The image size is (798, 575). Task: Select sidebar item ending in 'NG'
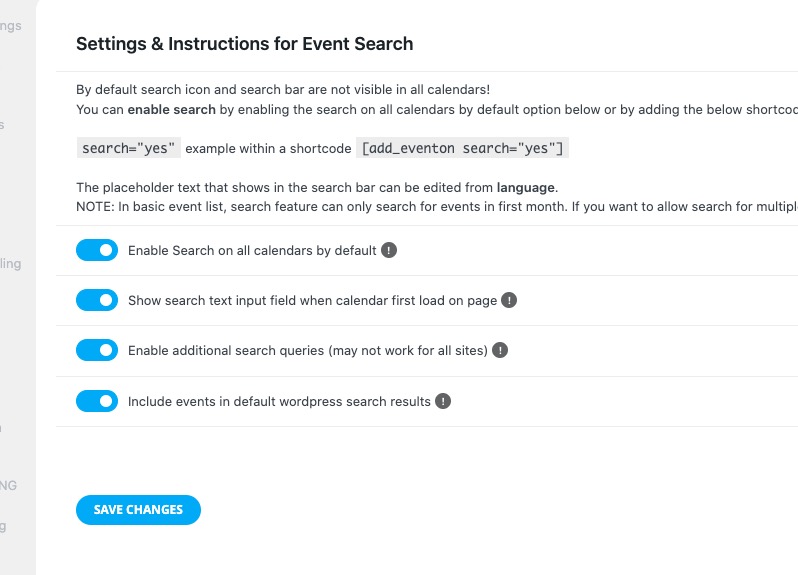click(9, 485)
